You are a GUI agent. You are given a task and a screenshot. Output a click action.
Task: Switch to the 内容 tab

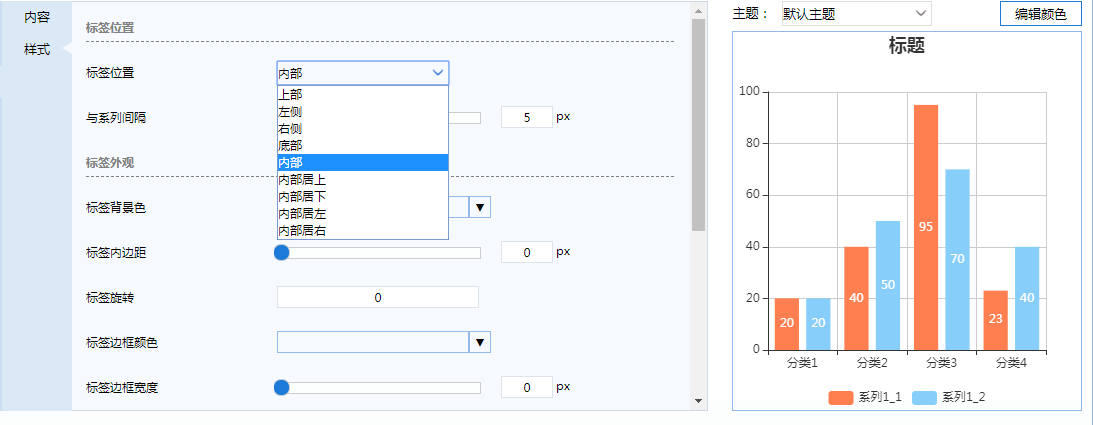(x=37, y=17)
